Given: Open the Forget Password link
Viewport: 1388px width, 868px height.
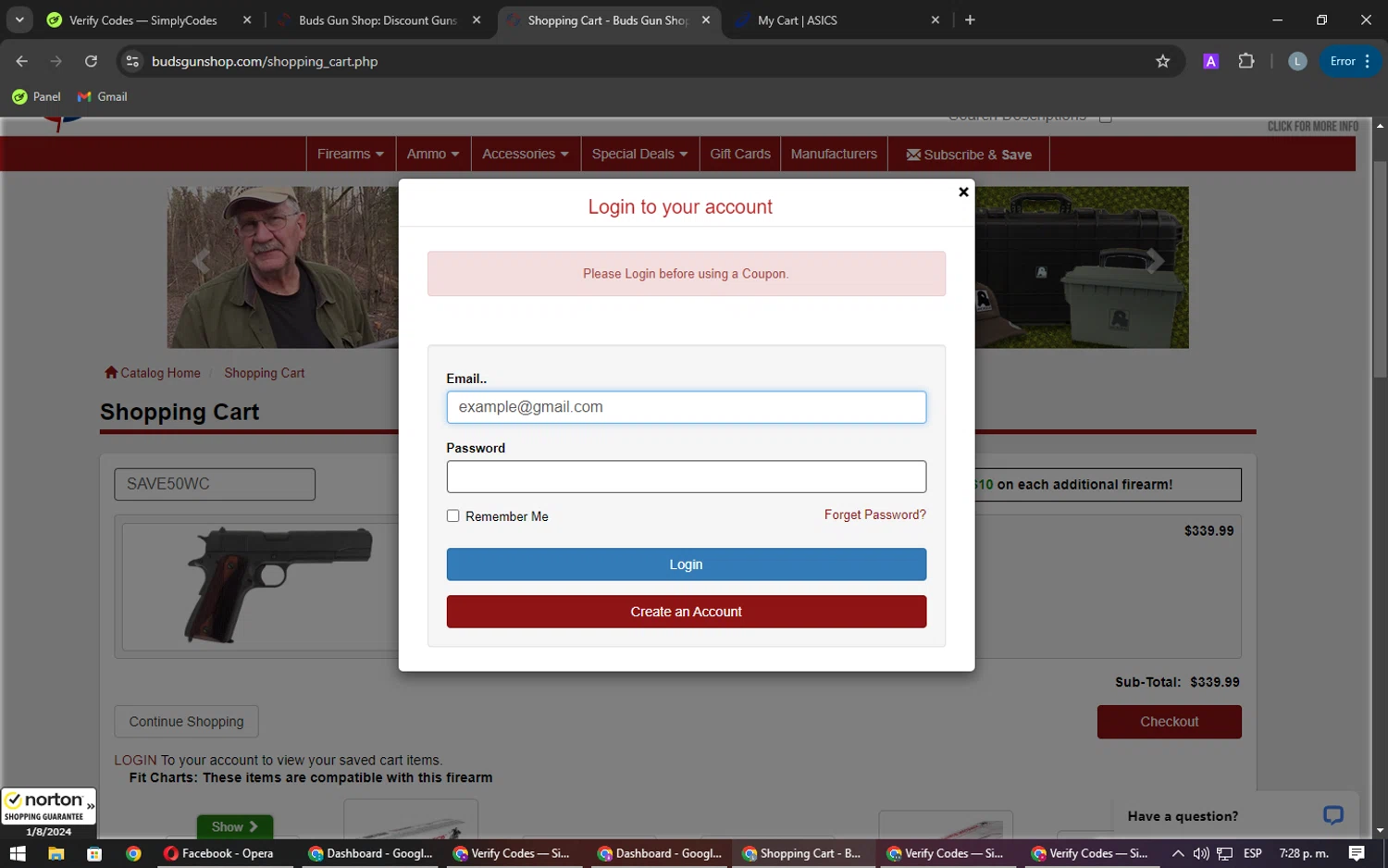Looking at the screenshot, I should [x=874, y=515].
